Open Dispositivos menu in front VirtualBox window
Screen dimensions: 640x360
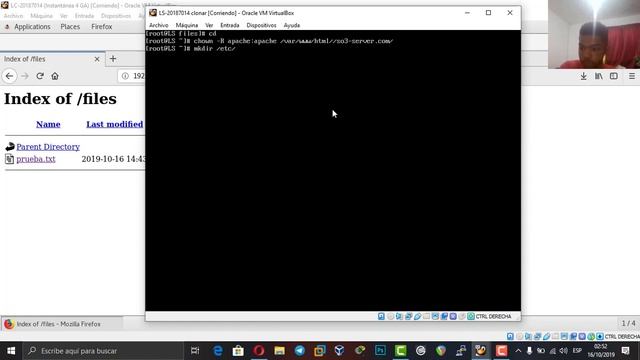(261, 25)
